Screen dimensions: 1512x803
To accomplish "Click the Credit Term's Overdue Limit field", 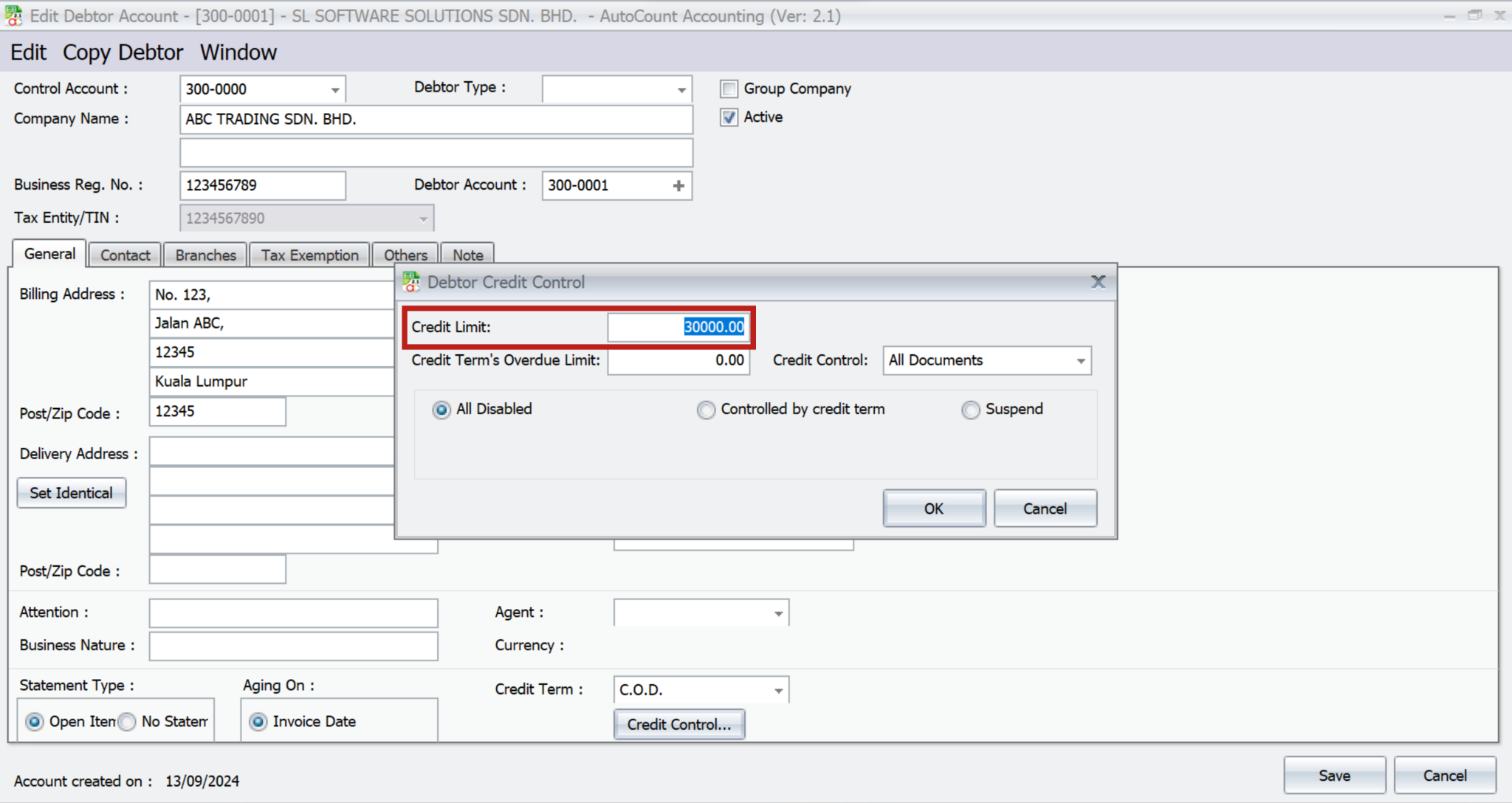I will click(678, 361).
